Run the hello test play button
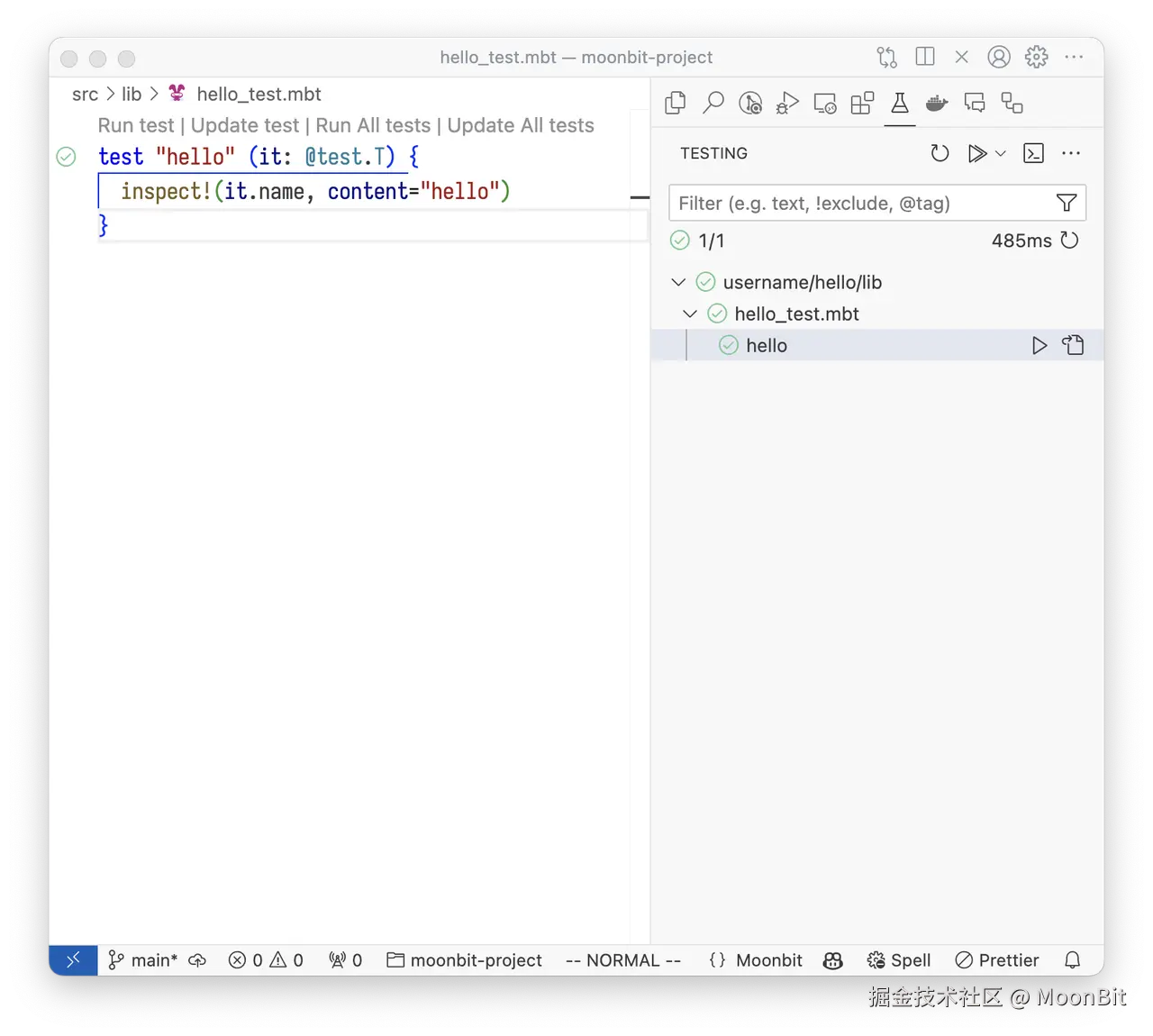1153x1036 pixels. (x=1040, y=345)
